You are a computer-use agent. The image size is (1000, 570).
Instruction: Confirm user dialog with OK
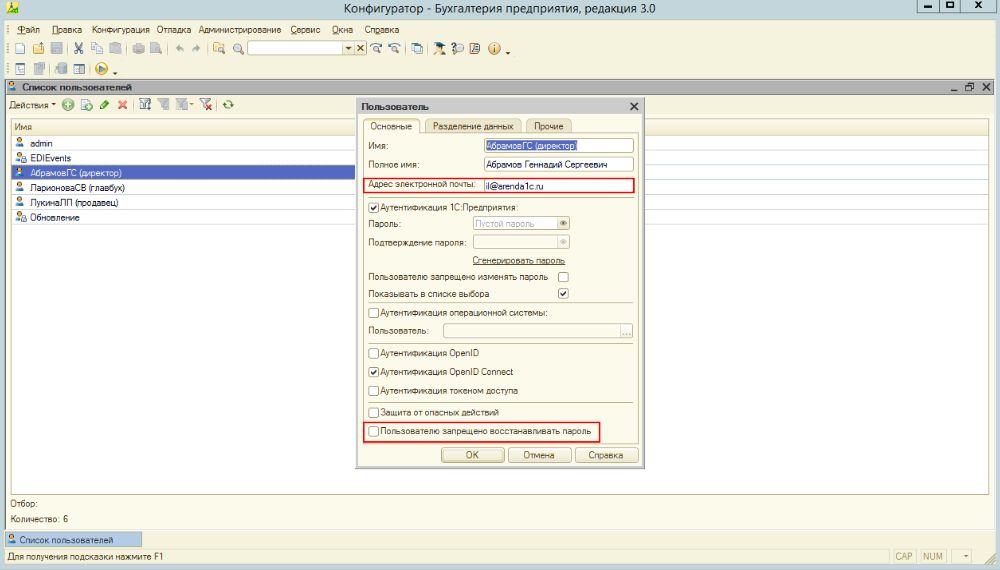(x=472, y=455)
